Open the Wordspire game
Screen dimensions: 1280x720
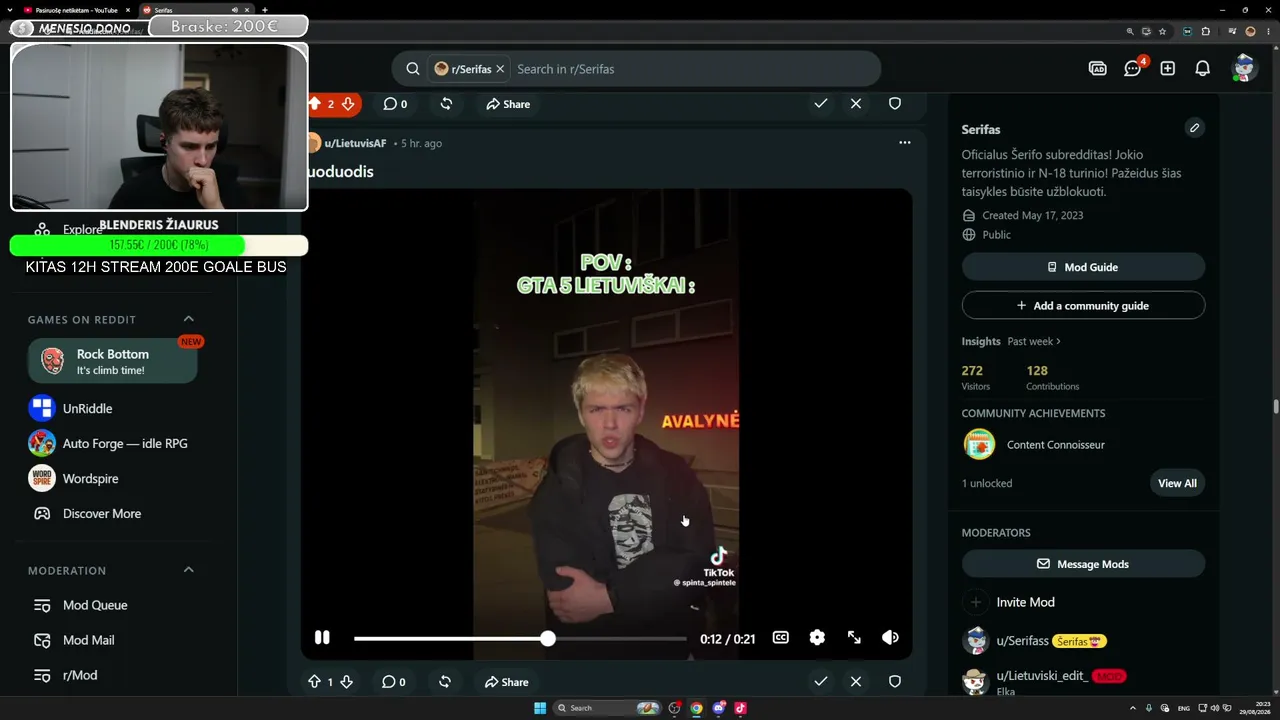coord(90,478)
